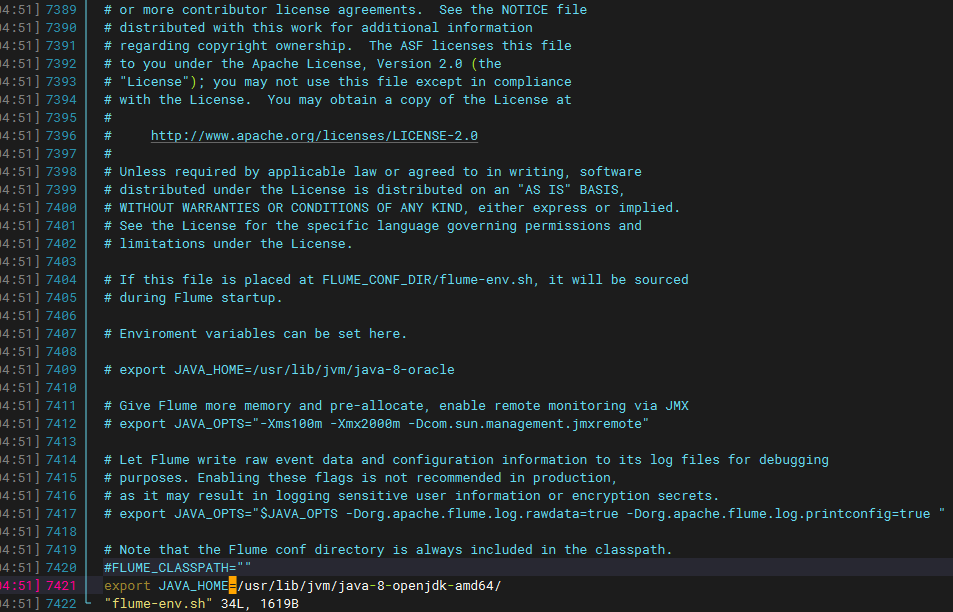Click line number 7421 in the gutter
The height and width of the screenshot is (612, 953).
coord(61,586)
